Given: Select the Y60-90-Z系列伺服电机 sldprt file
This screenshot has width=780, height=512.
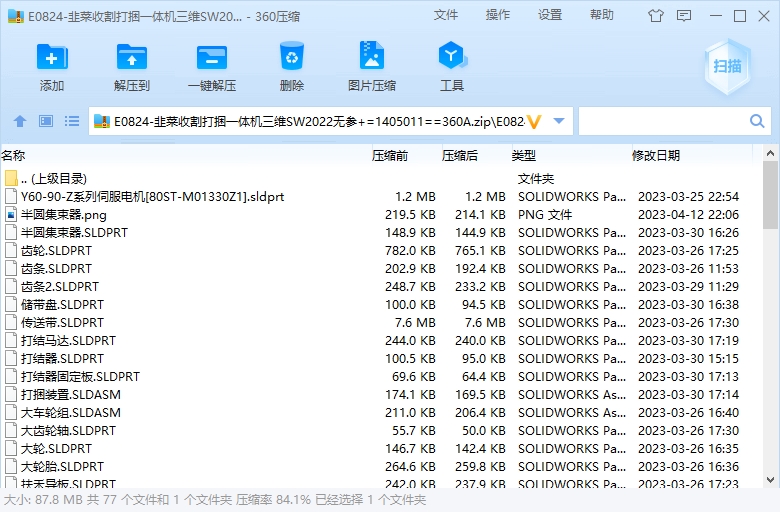Looking at the screenshot, I should click(381, 197).
